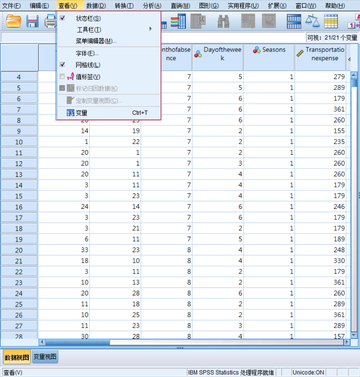The height and width of the screenshot is (377, 360).
Task: Choose Menu Editor (菜单编辑器) in View menu
Action: click(x=108, y=41)
